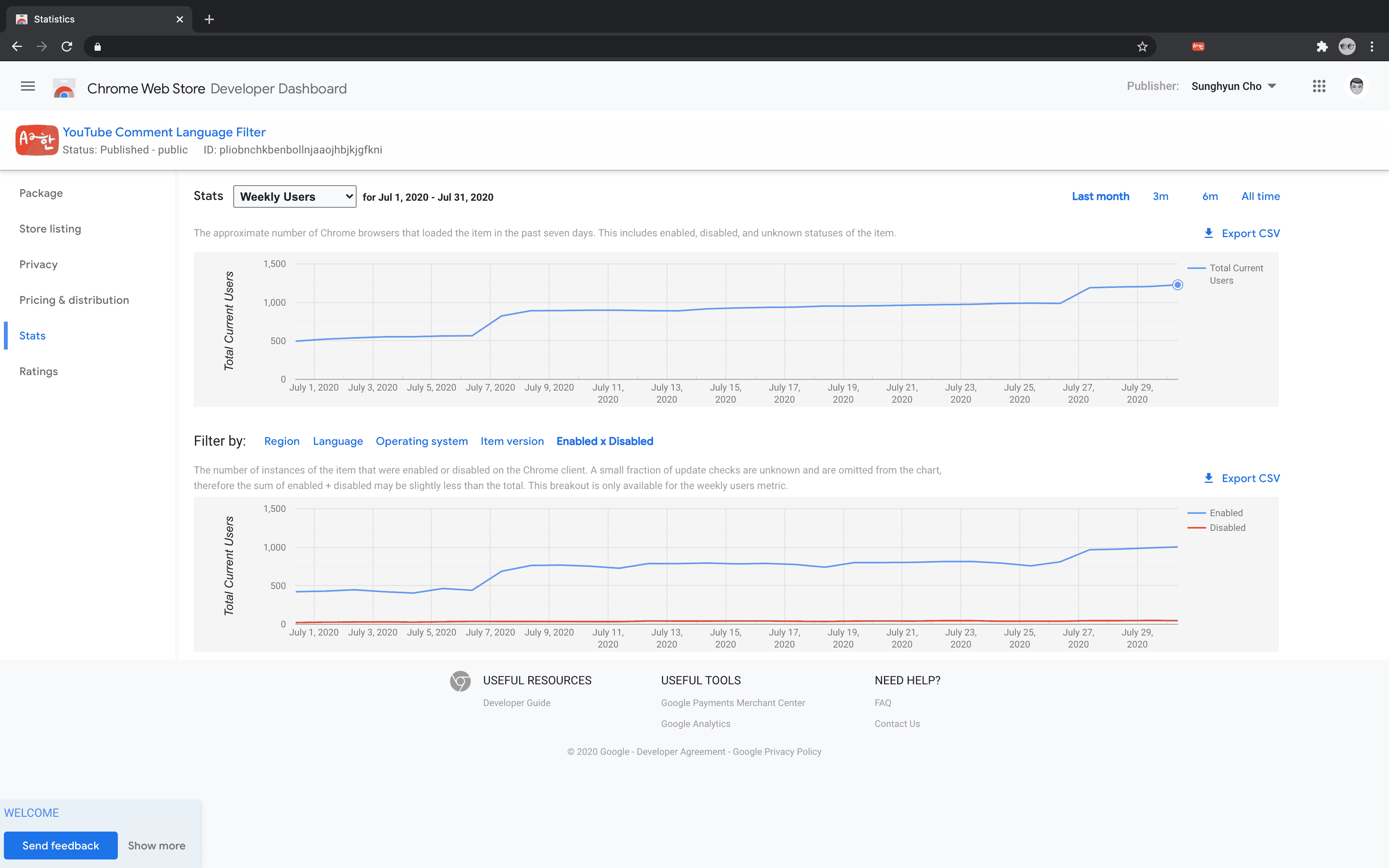Open the Google account avatar

[1356, 86]
